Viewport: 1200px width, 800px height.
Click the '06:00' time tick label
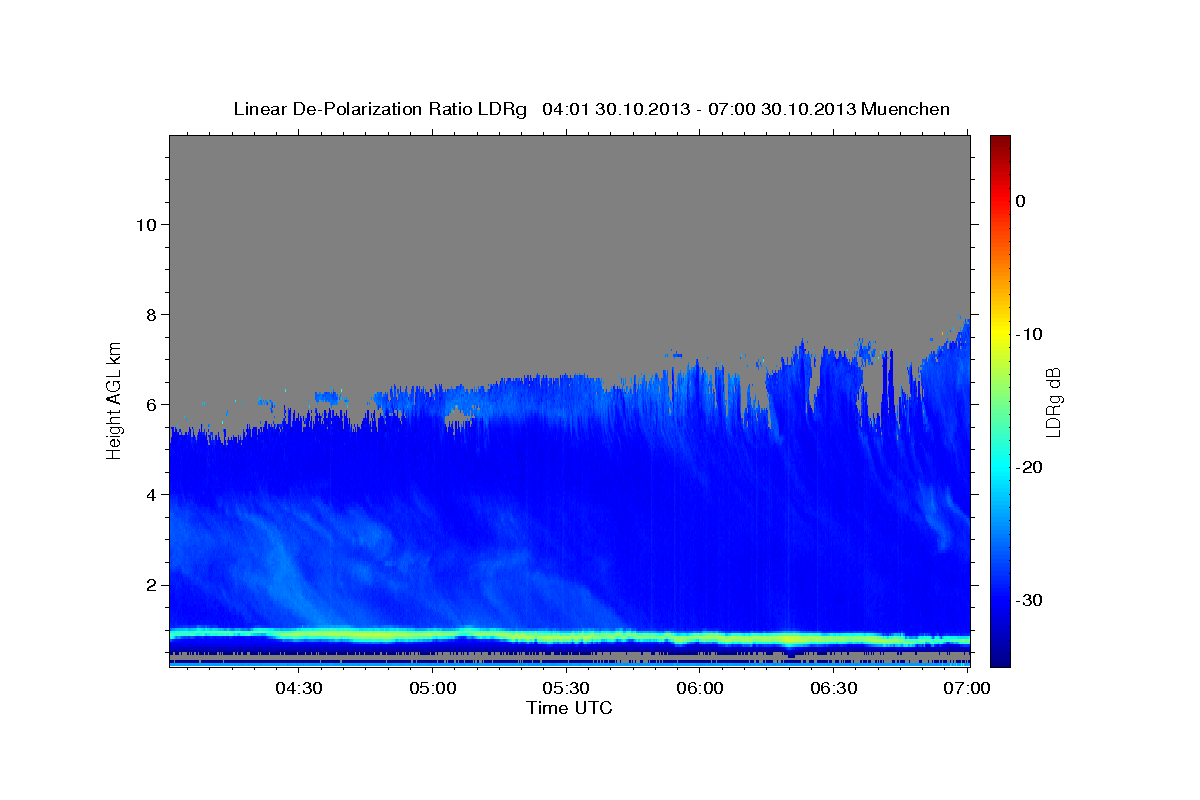(x=700, y=688)
